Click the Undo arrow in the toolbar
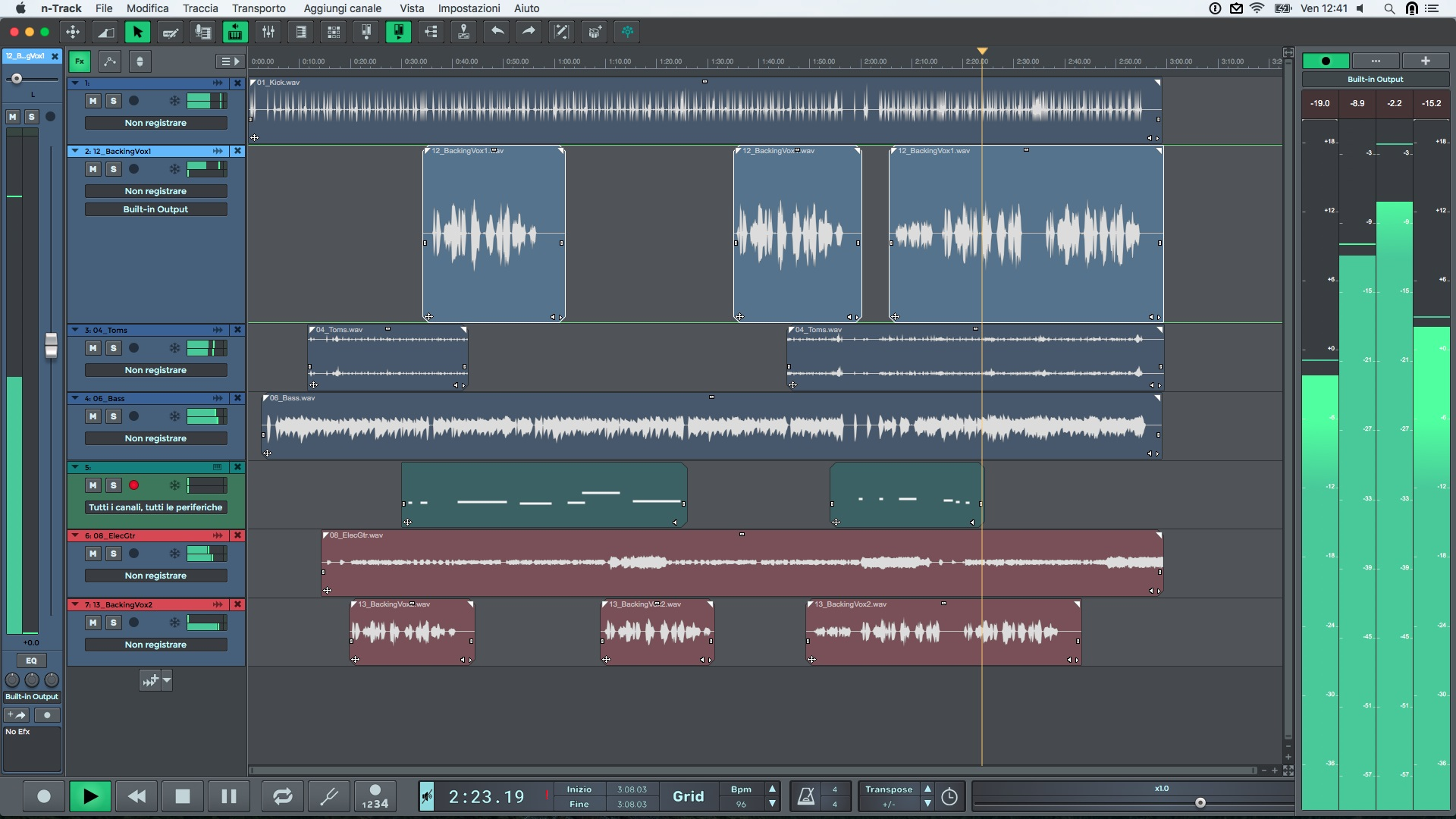 coord(497,32)
